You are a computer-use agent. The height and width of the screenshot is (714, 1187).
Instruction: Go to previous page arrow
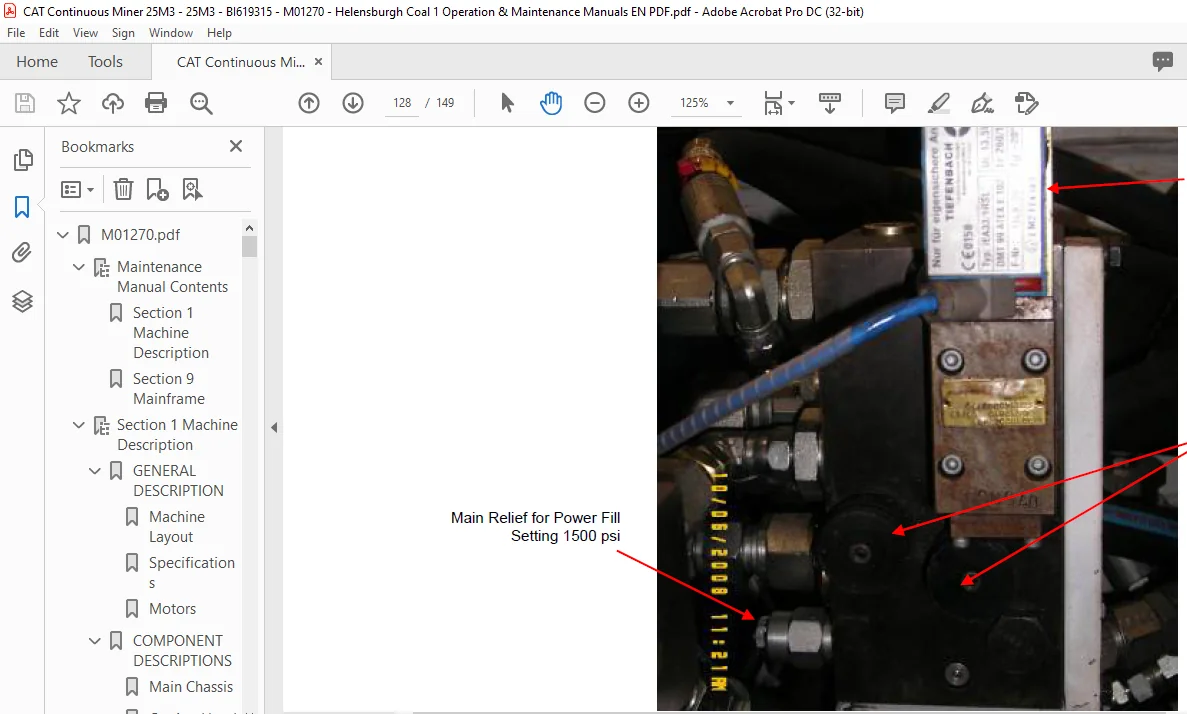pos(309,103)
